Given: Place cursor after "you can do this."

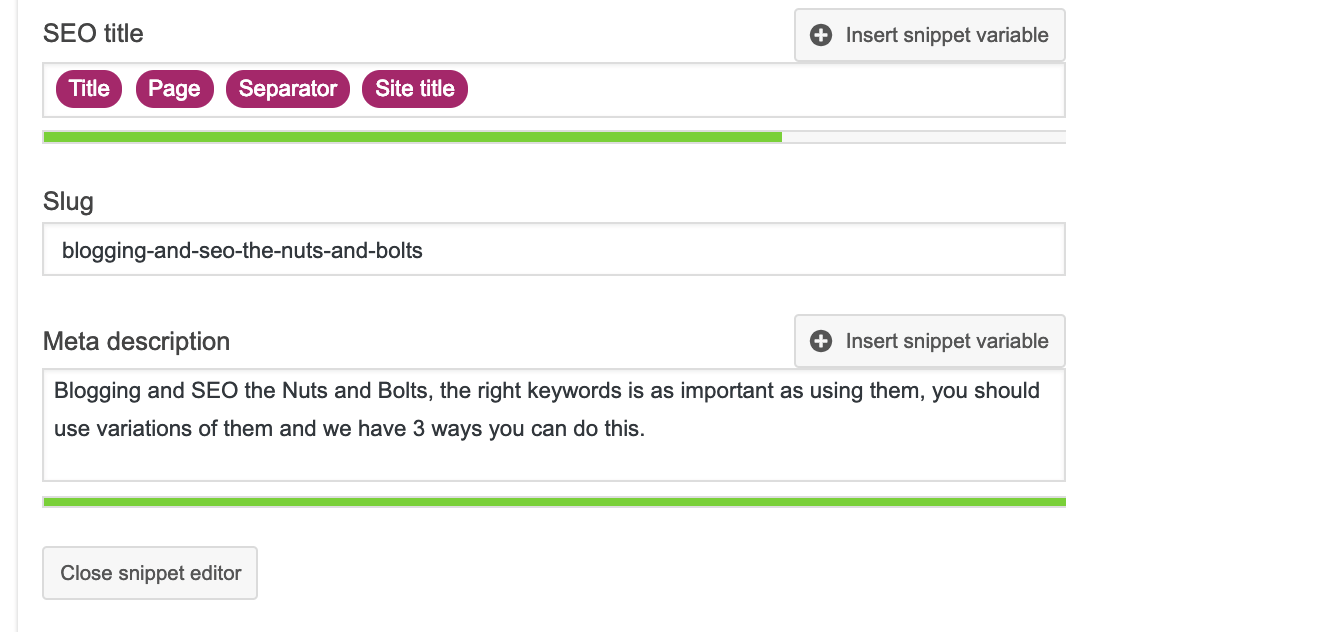Looking at the screenshot, I should 647,429.
